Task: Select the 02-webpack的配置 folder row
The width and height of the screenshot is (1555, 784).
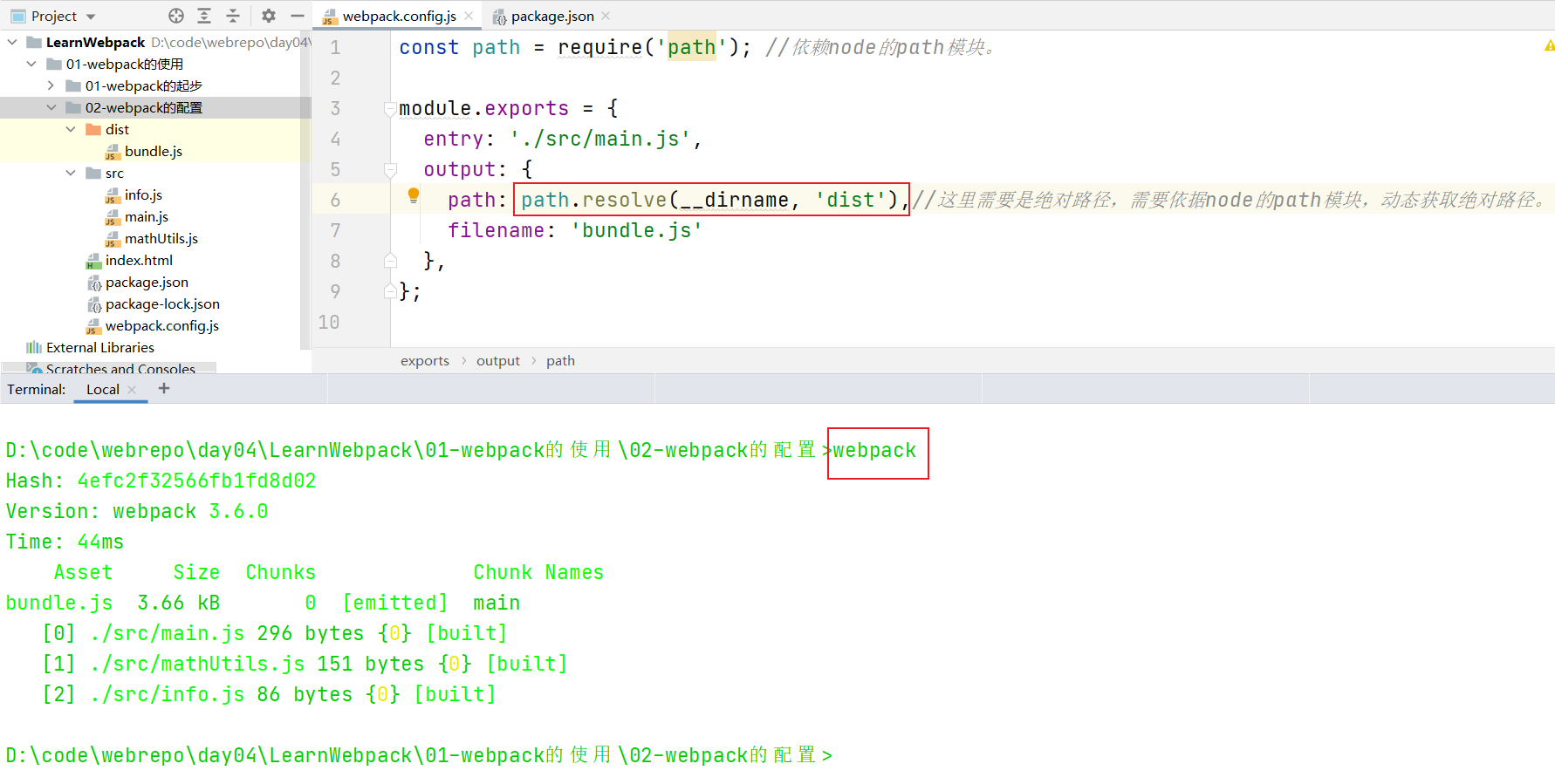Action: coord(155,107)
